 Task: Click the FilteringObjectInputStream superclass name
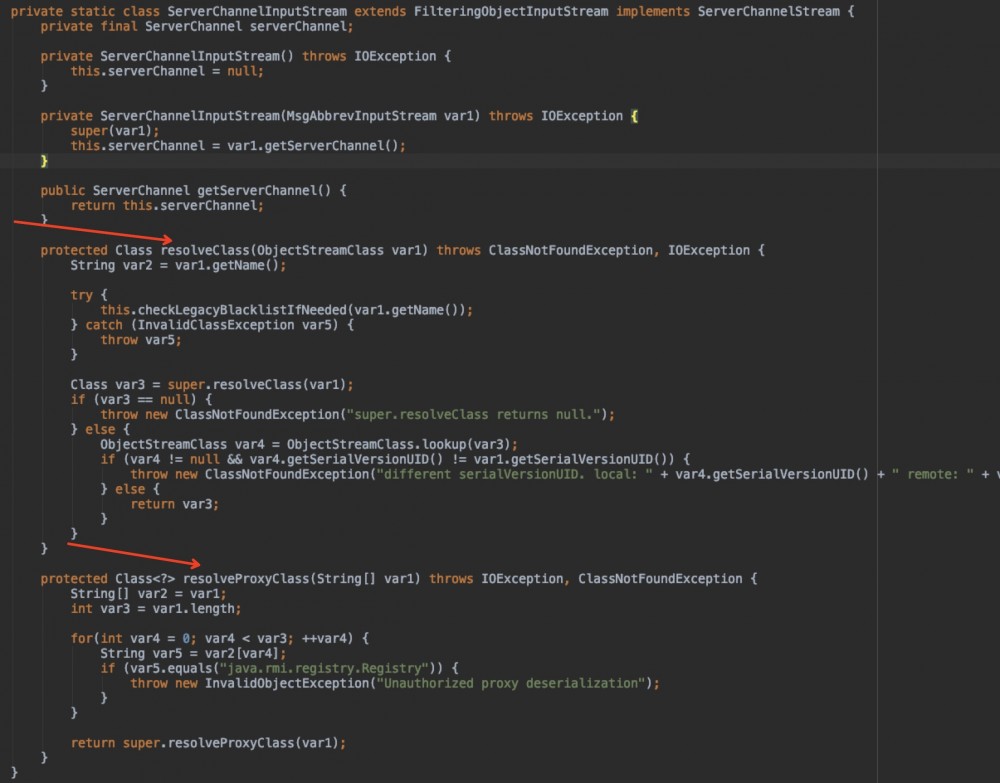point(511,11)
